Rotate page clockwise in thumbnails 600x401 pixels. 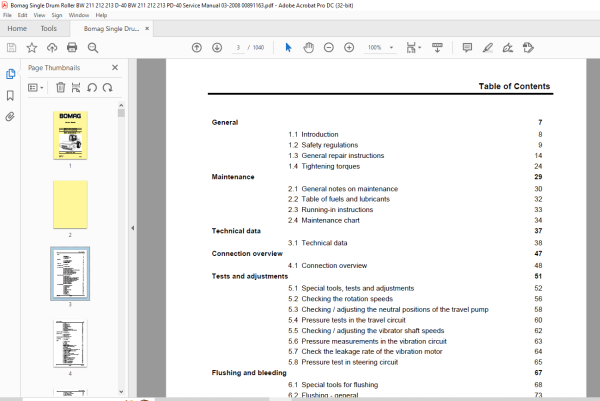[x=108, y=88]
